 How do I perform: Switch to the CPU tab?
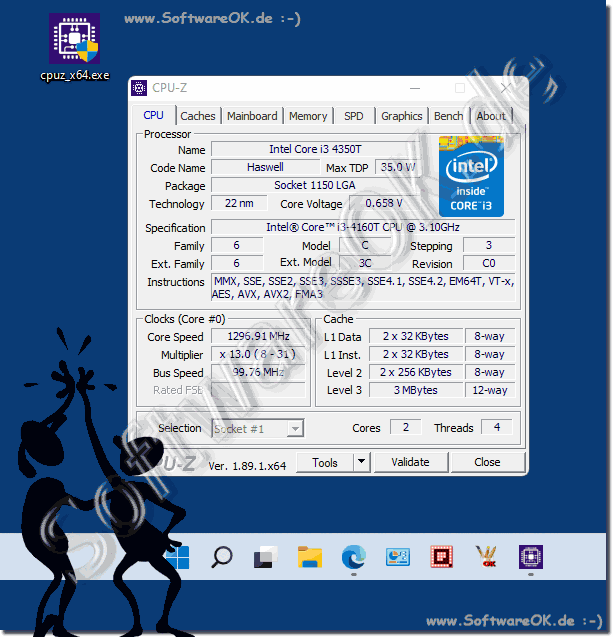154,115
